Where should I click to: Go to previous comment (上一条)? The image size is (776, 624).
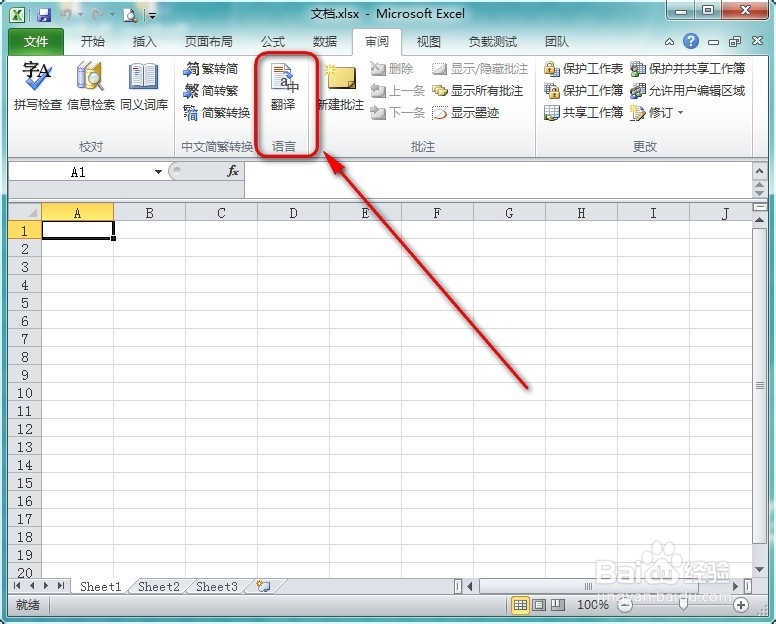[x=397, y=91]
